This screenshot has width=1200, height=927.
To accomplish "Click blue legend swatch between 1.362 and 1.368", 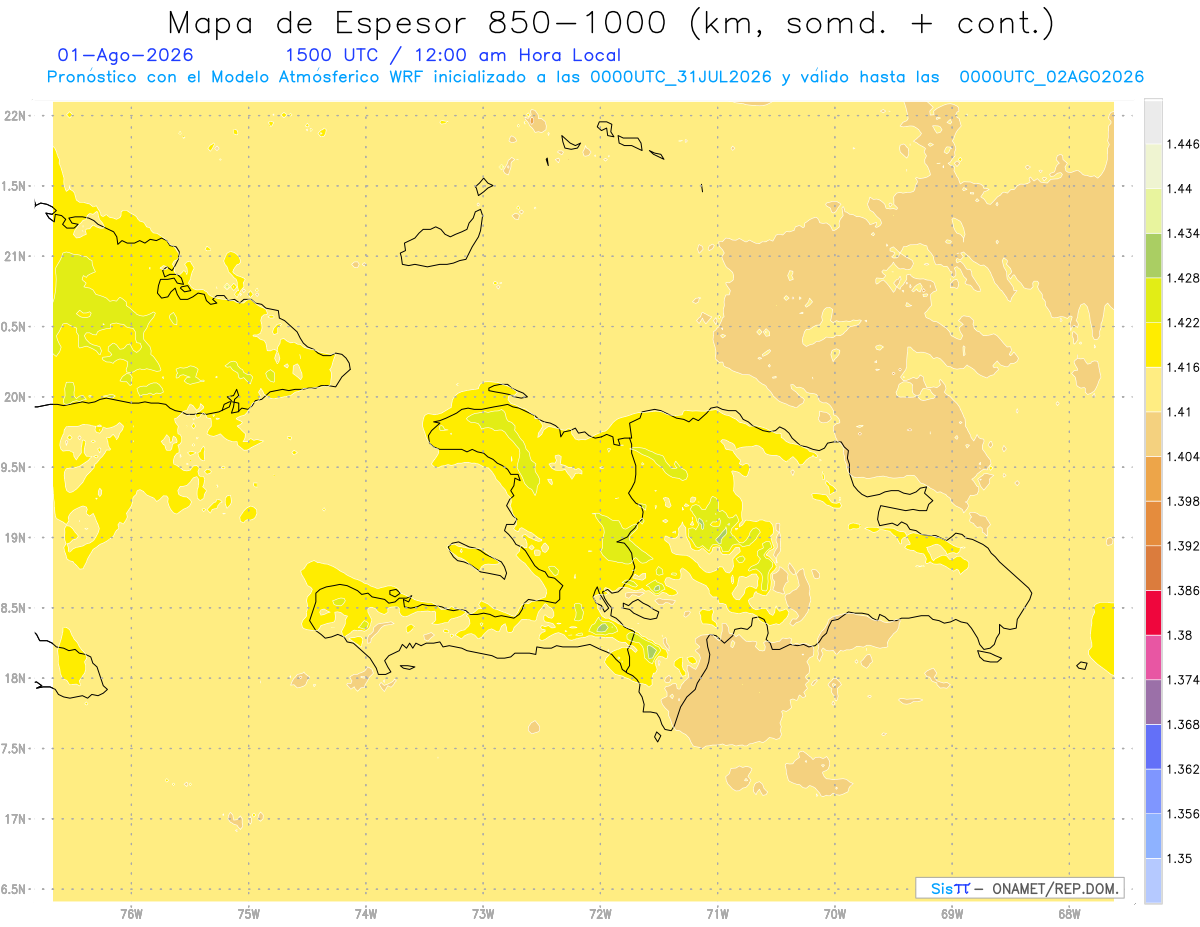I will tap(1153, 747).
